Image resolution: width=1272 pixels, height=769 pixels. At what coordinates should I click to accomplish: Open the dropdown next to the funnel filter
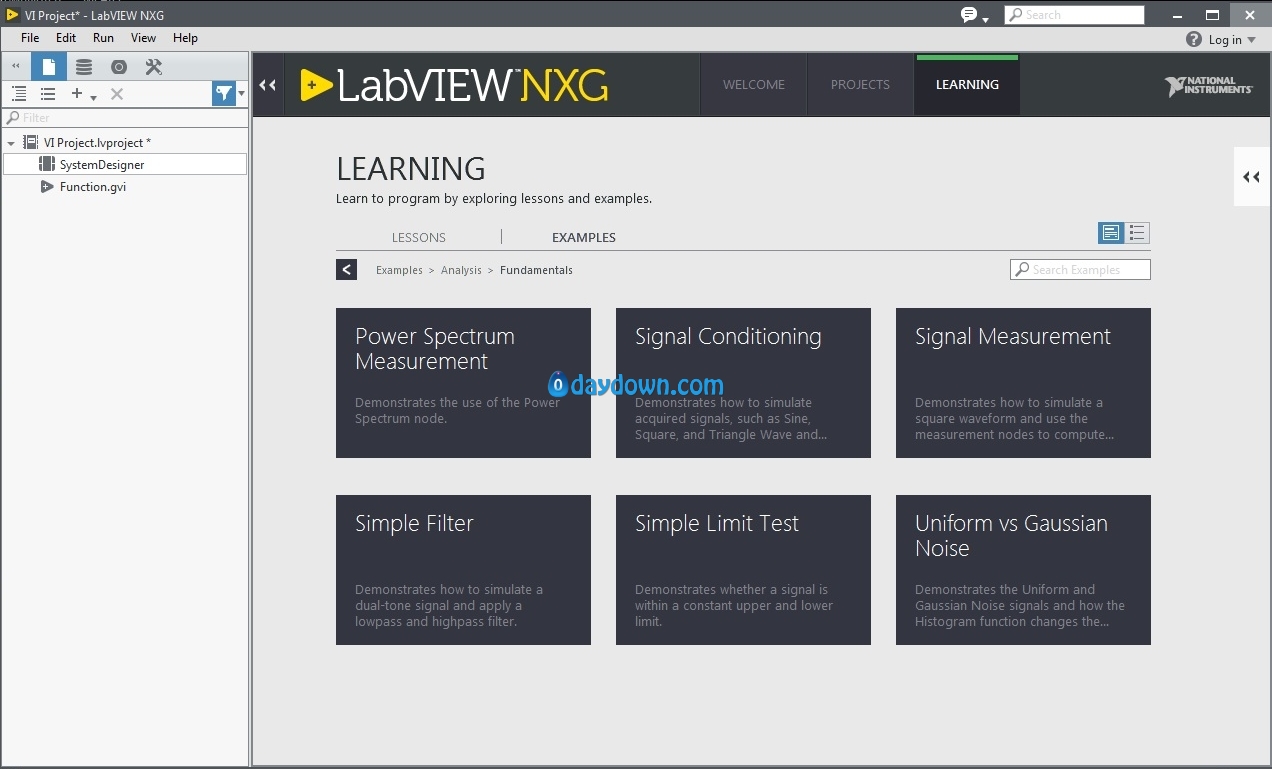click(241, 93)
